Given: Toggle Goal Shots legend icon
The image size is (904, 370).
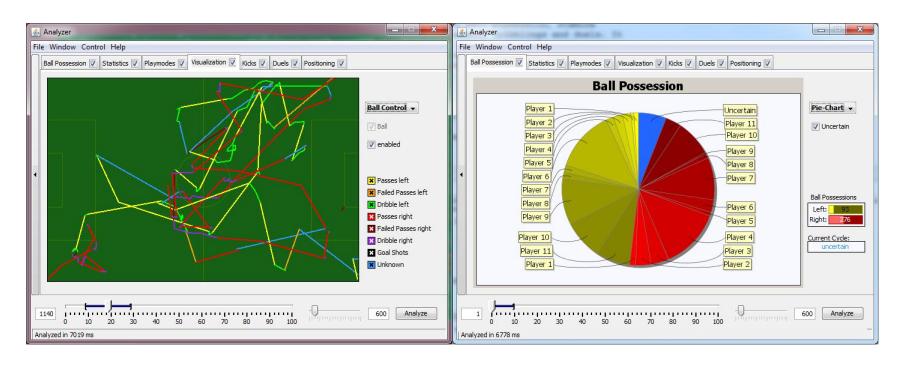Looking at the screenshot, I should [x=371, y=252].
